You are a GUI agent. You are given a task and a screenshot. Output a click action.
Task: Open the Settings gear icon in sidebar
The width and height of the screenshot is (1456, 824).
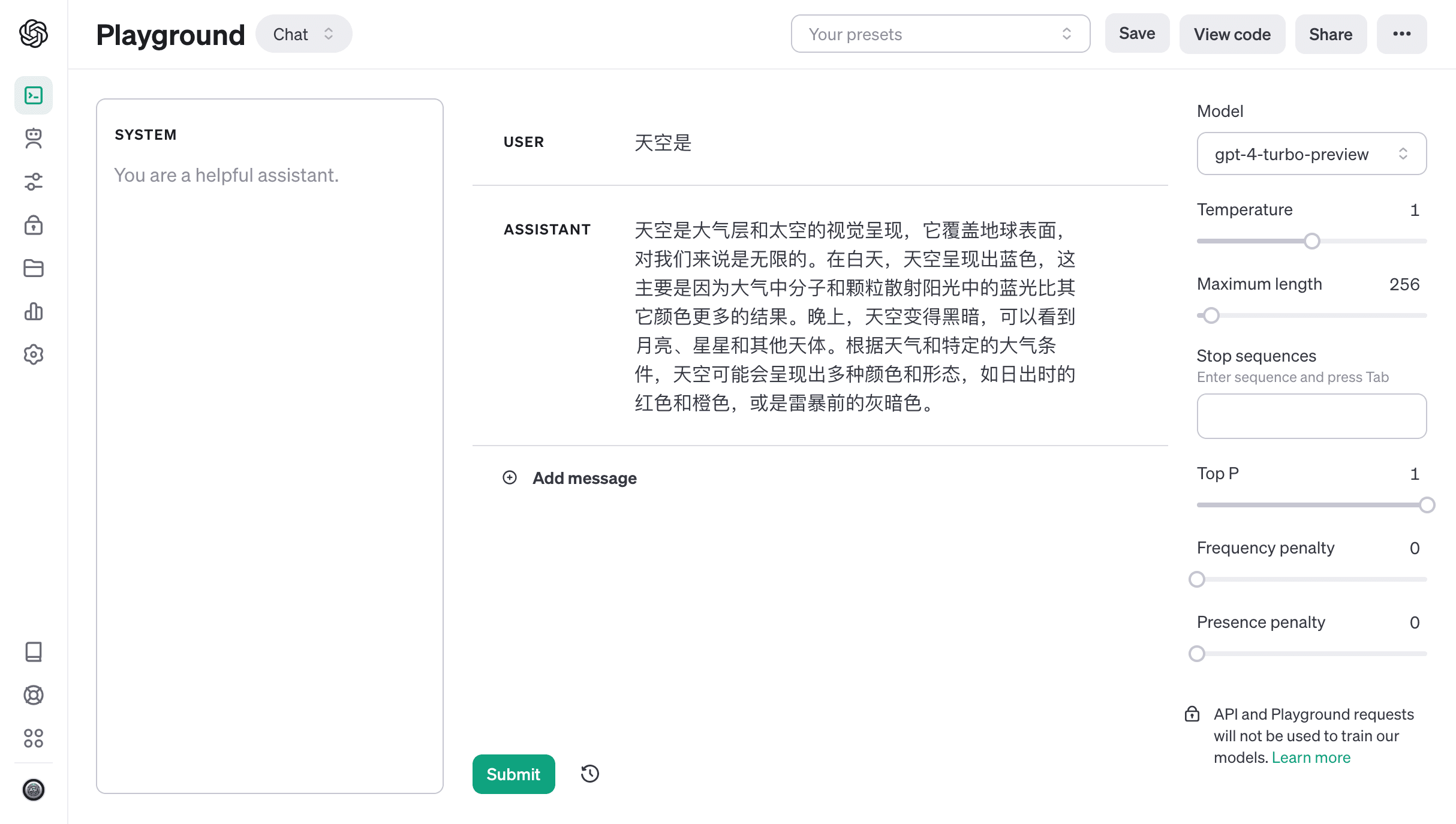(x=34, y=354)
